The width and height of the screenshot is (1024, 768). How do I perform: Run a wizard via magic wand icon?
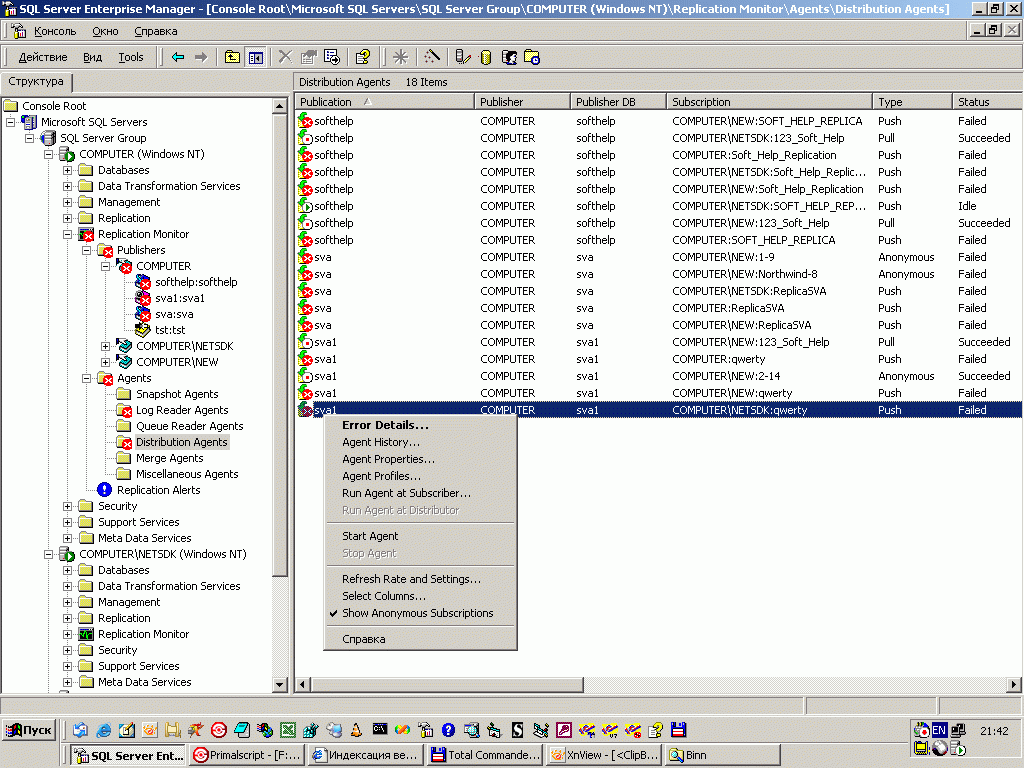[x=432, y=57]
